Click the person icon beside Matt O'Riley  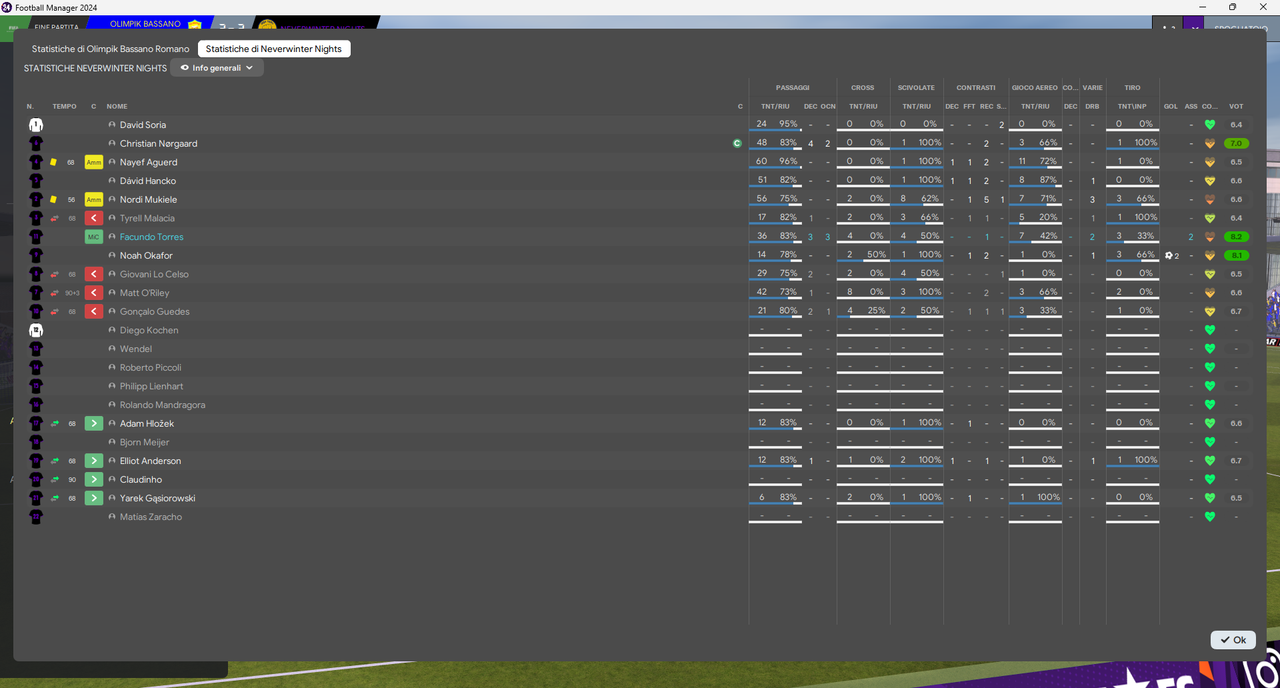pos(112,293)
